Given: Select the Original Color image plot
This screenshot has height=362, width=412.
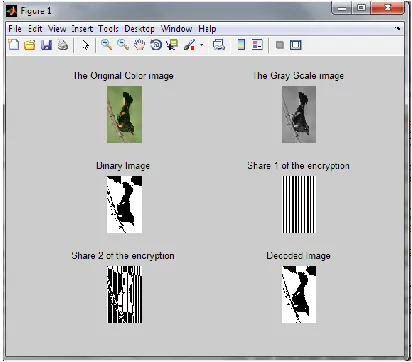Looking at the screenshot, I should tap(124, 114).
